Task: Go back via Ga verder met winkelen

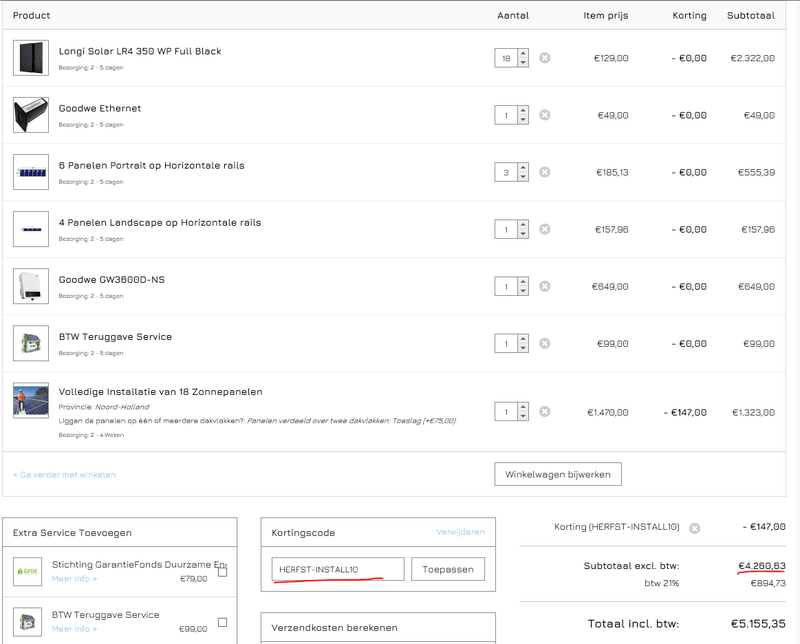Action: (64, 475)
